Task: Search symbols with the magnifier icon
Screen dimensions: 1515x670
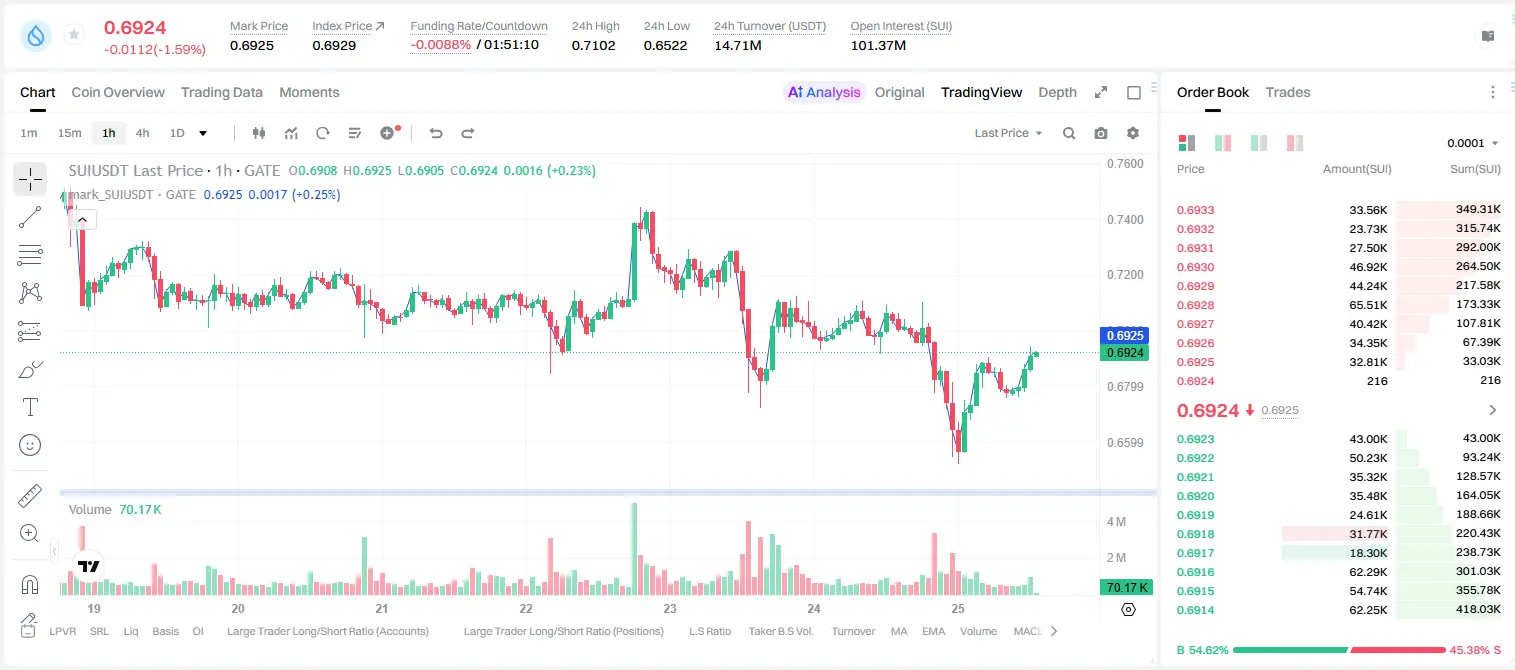Action: click(1069, 133)
